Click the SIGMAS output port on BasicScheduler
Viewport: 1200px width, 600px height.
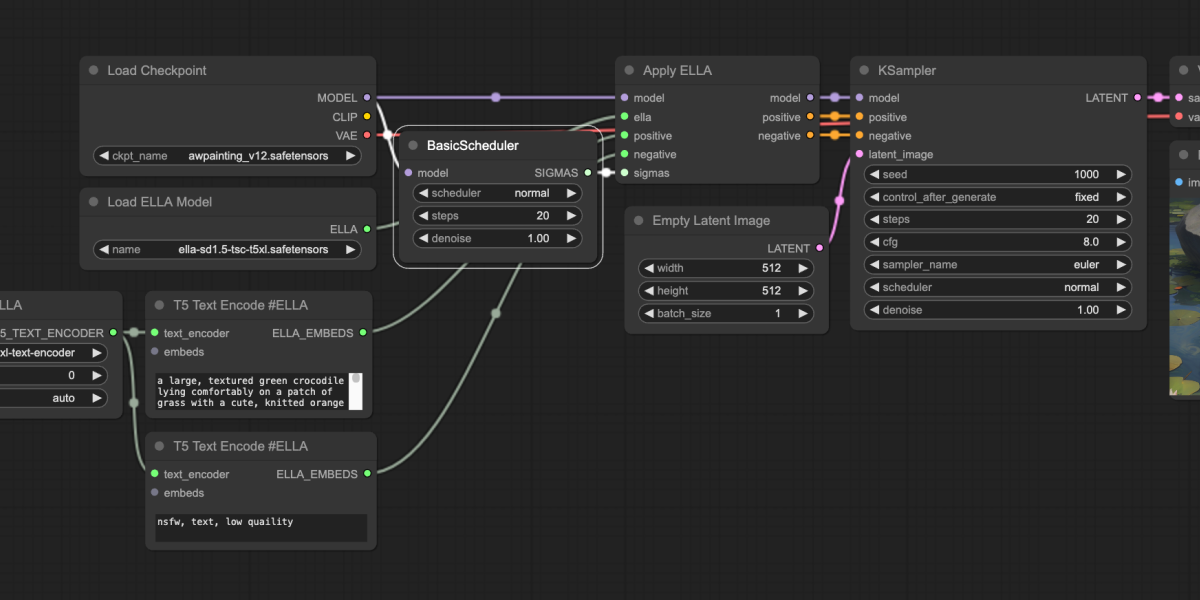point(588,173)
